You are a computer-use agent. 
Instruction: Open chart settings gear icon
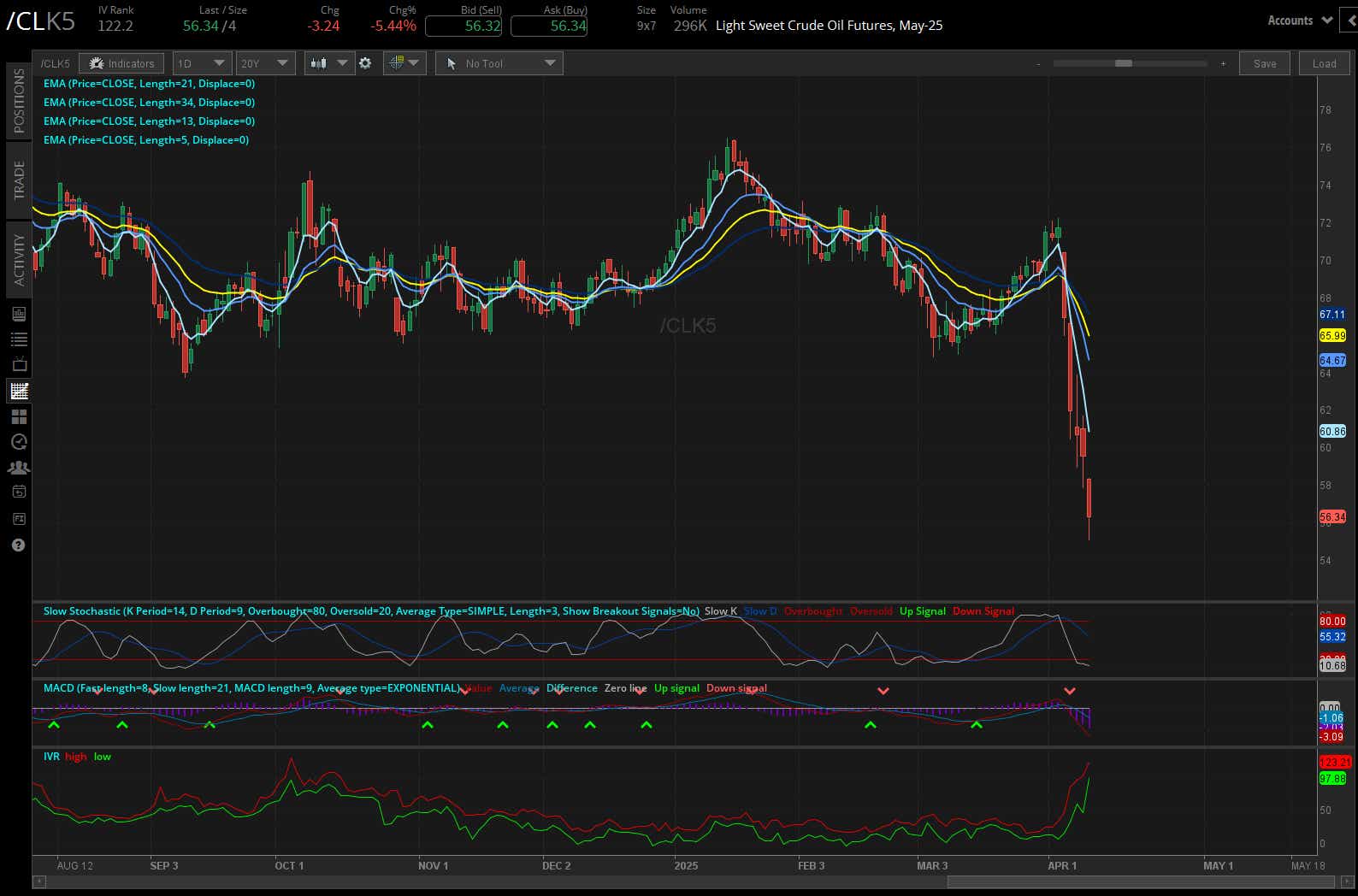365,63
